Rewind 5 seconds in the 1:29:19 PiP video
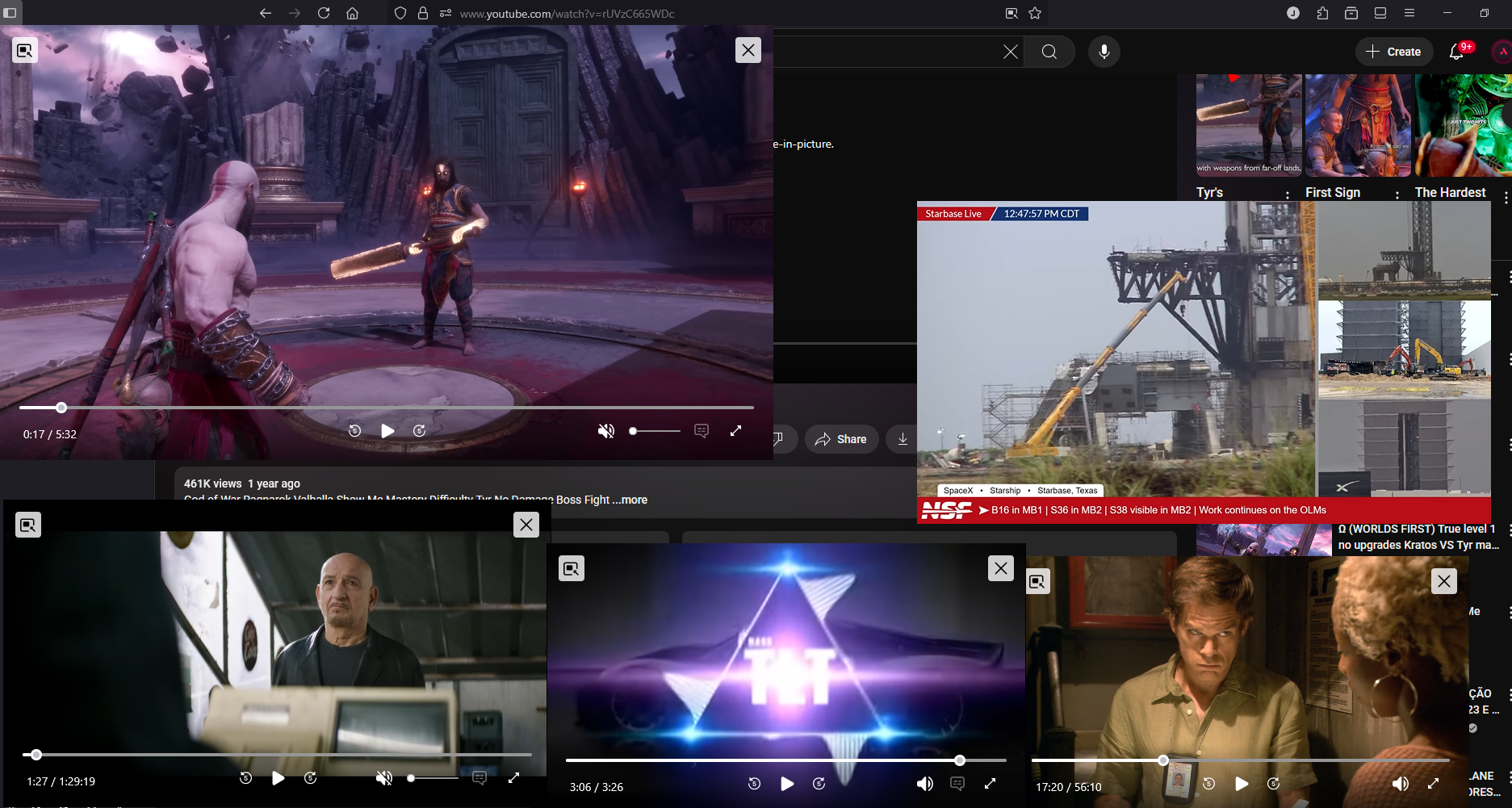 tap(246, 778)
